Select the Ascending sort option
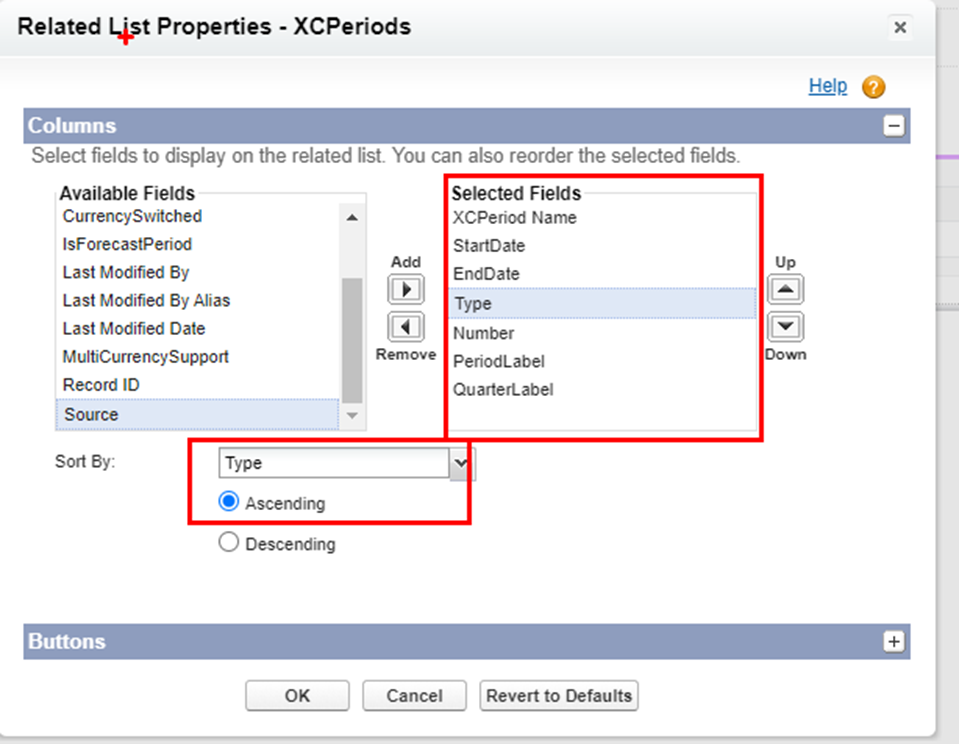This screenshot has height=744, width=959. coord(229,502)
